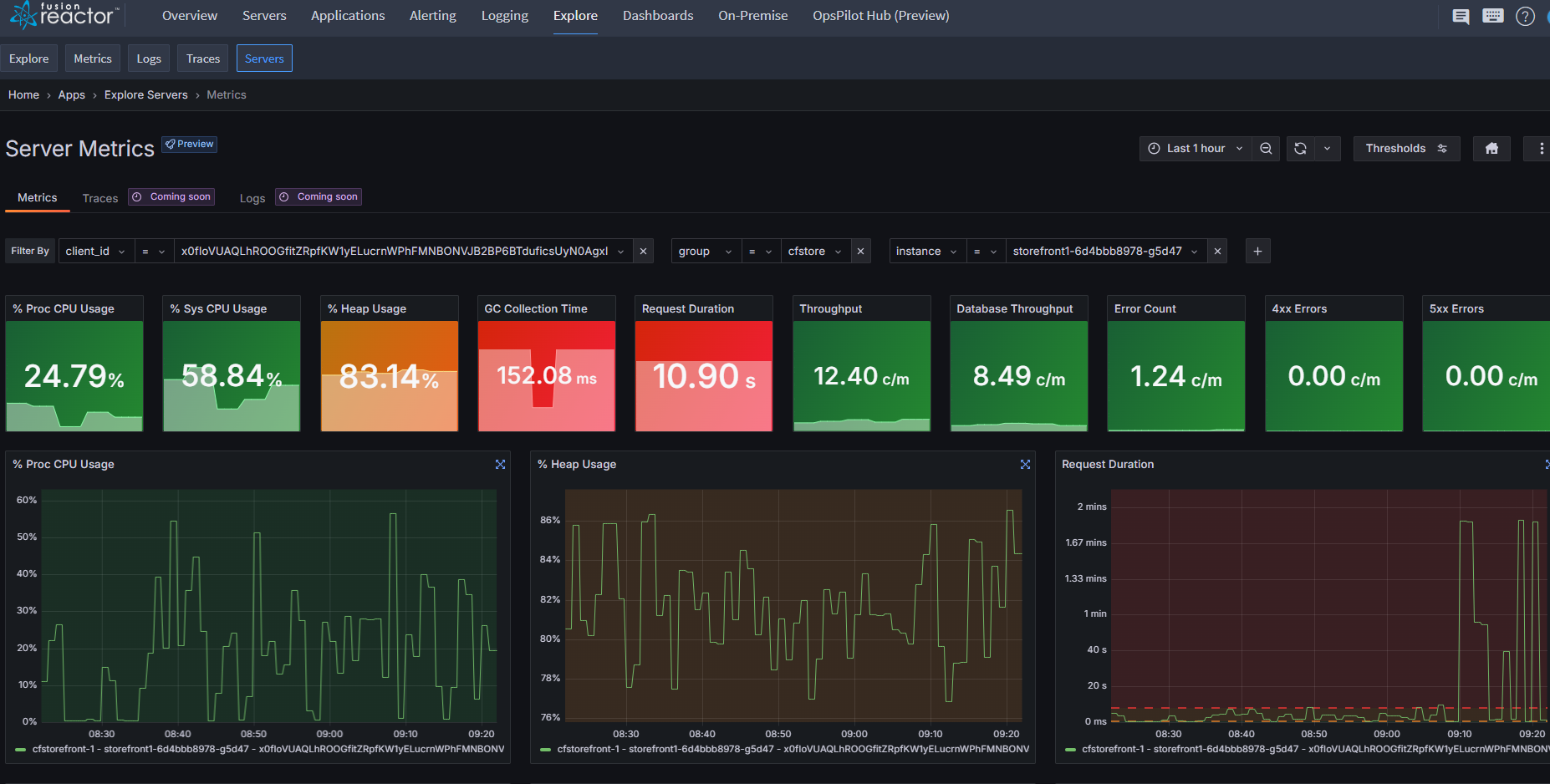Switch to the Metrics sub-tab button
This screenshot has width=1550, height=784.
click(93, 59)
